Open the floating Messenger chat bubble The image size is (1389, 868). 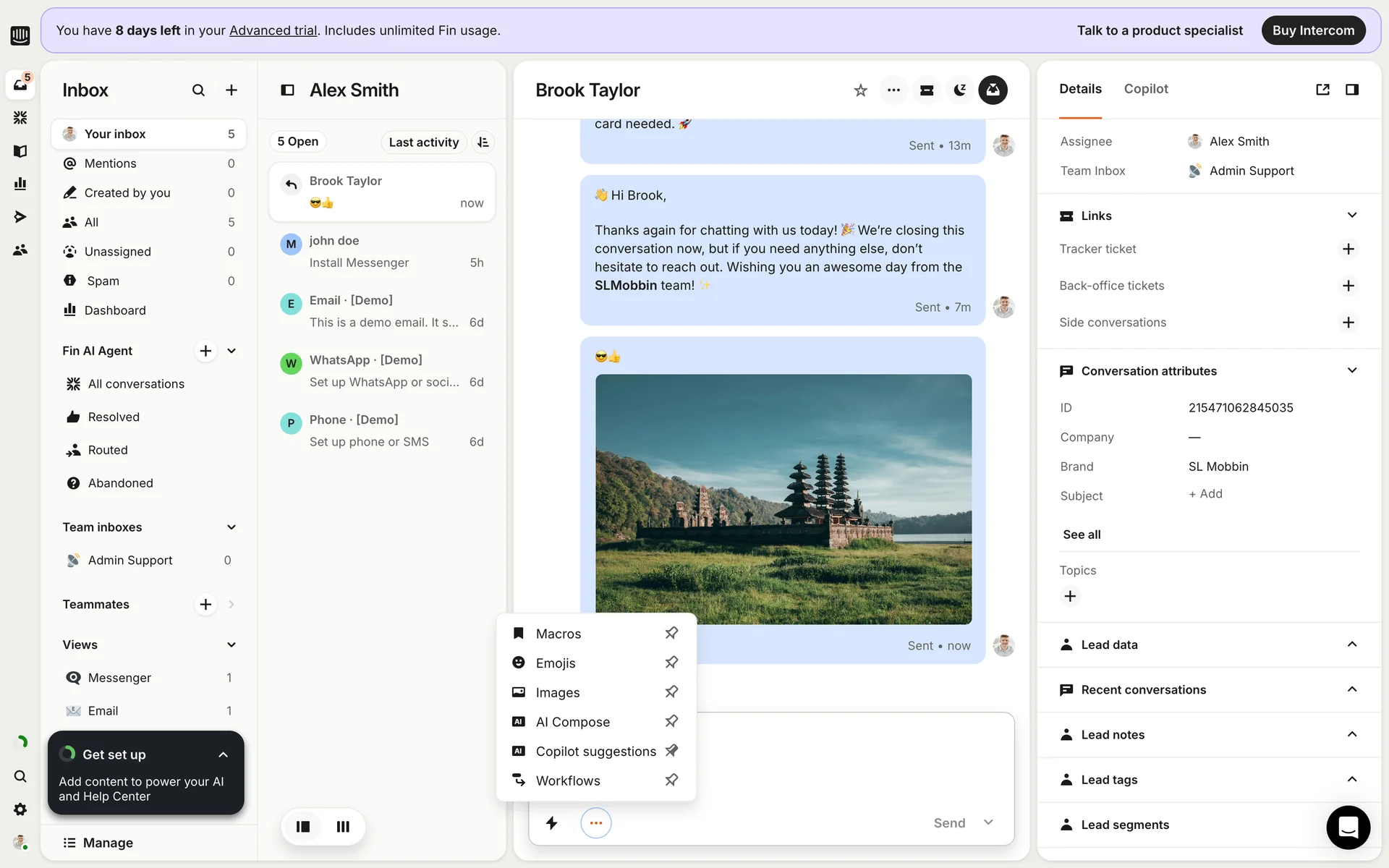pos(1348,827)
